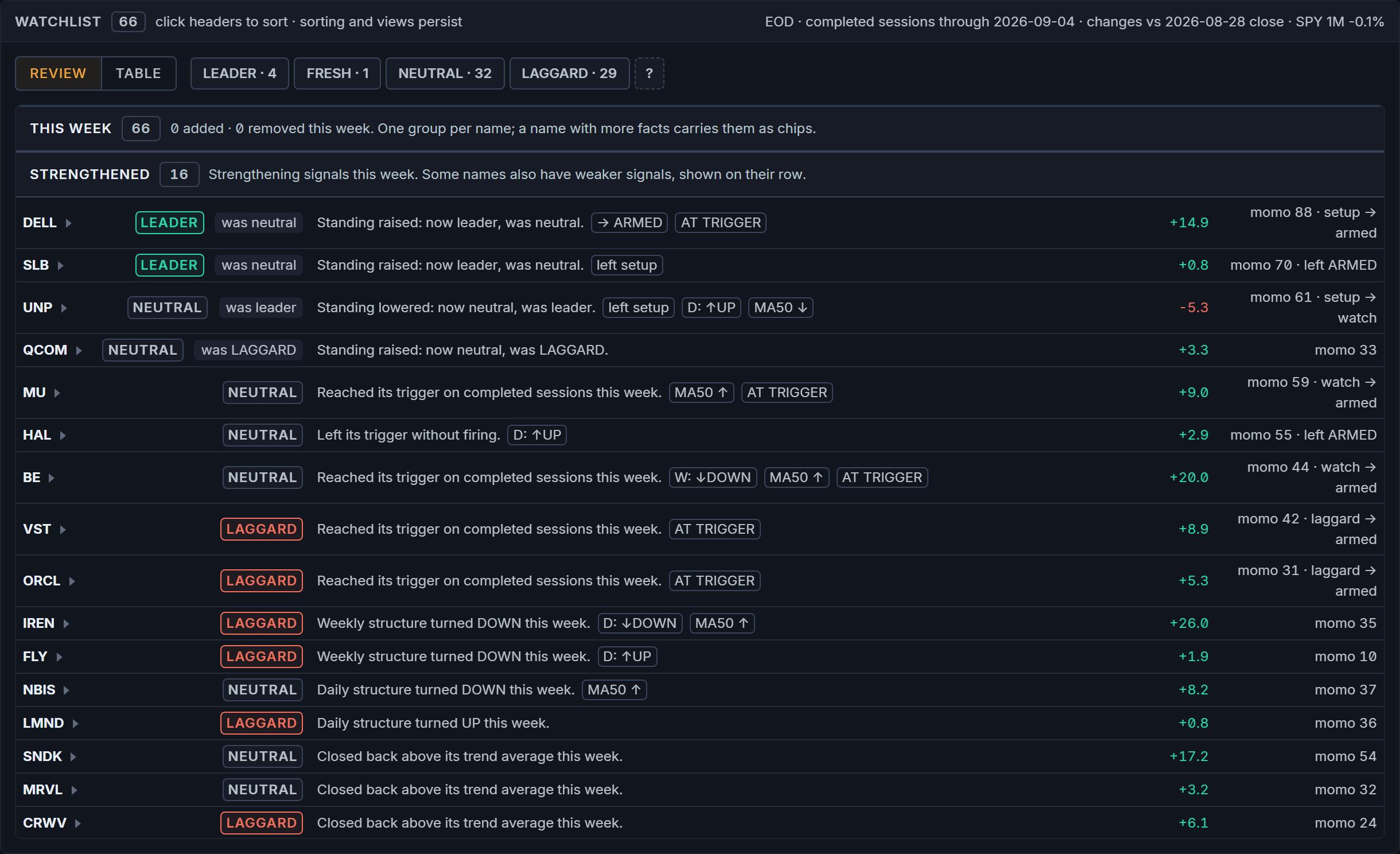The height and width of the screenshot is (854, 1400).
Task: Click the +17.2 change value for SNDK
Action: 1189,756
